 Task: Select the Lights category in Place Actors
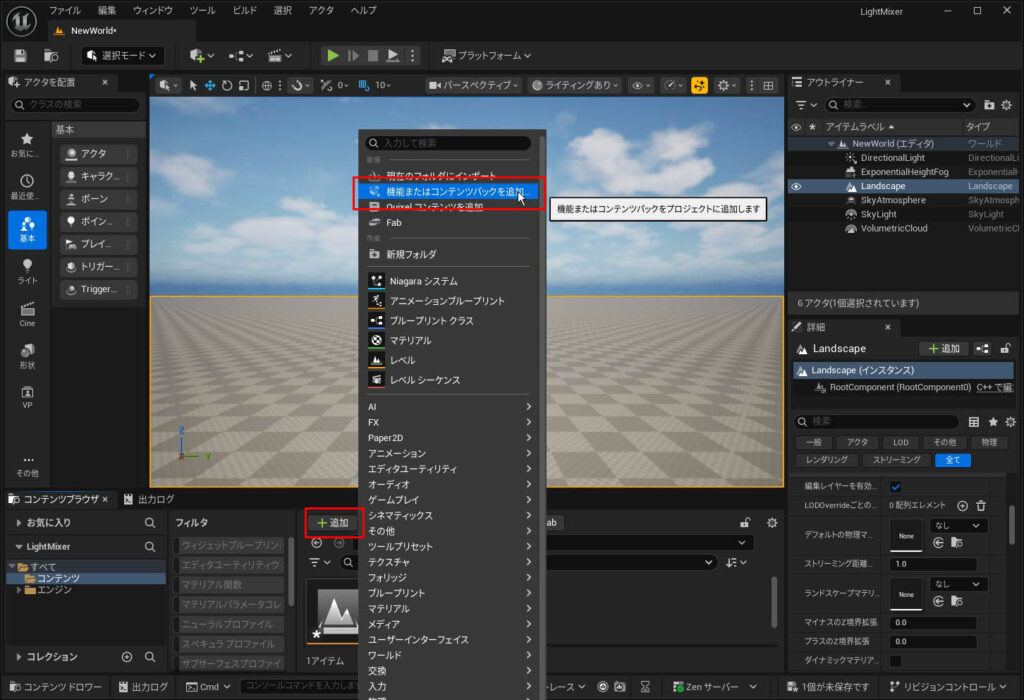(x=27, y=271)
